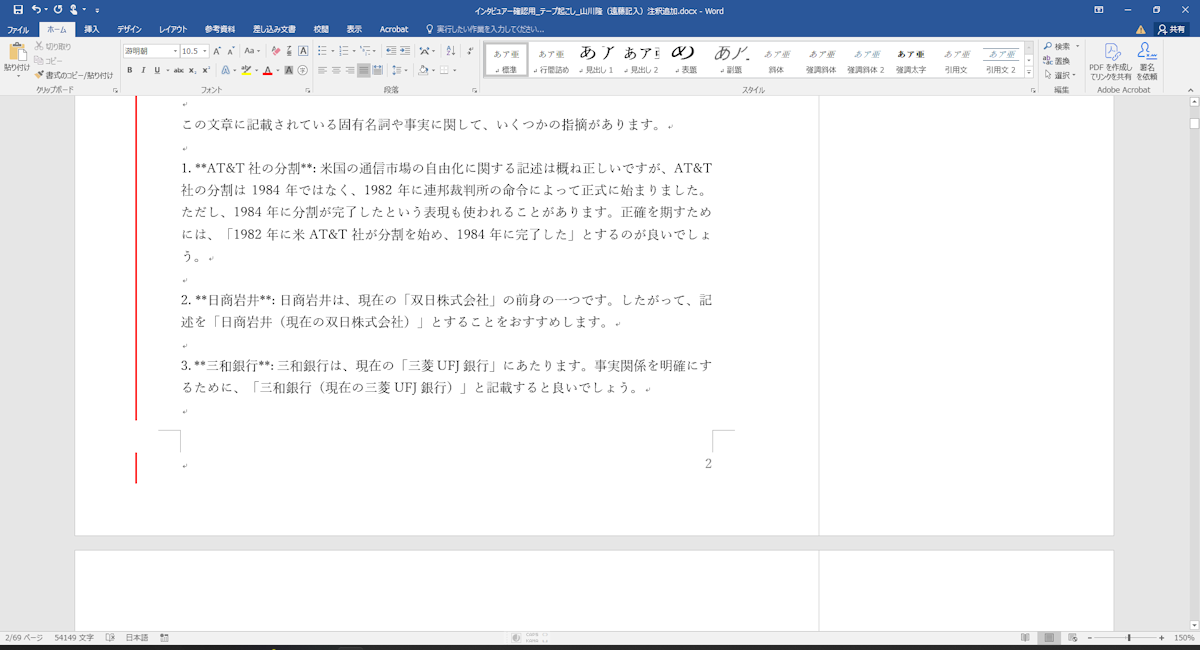
Task: Switch to the 校閲 (Review) tab
Action: point(321,30)
